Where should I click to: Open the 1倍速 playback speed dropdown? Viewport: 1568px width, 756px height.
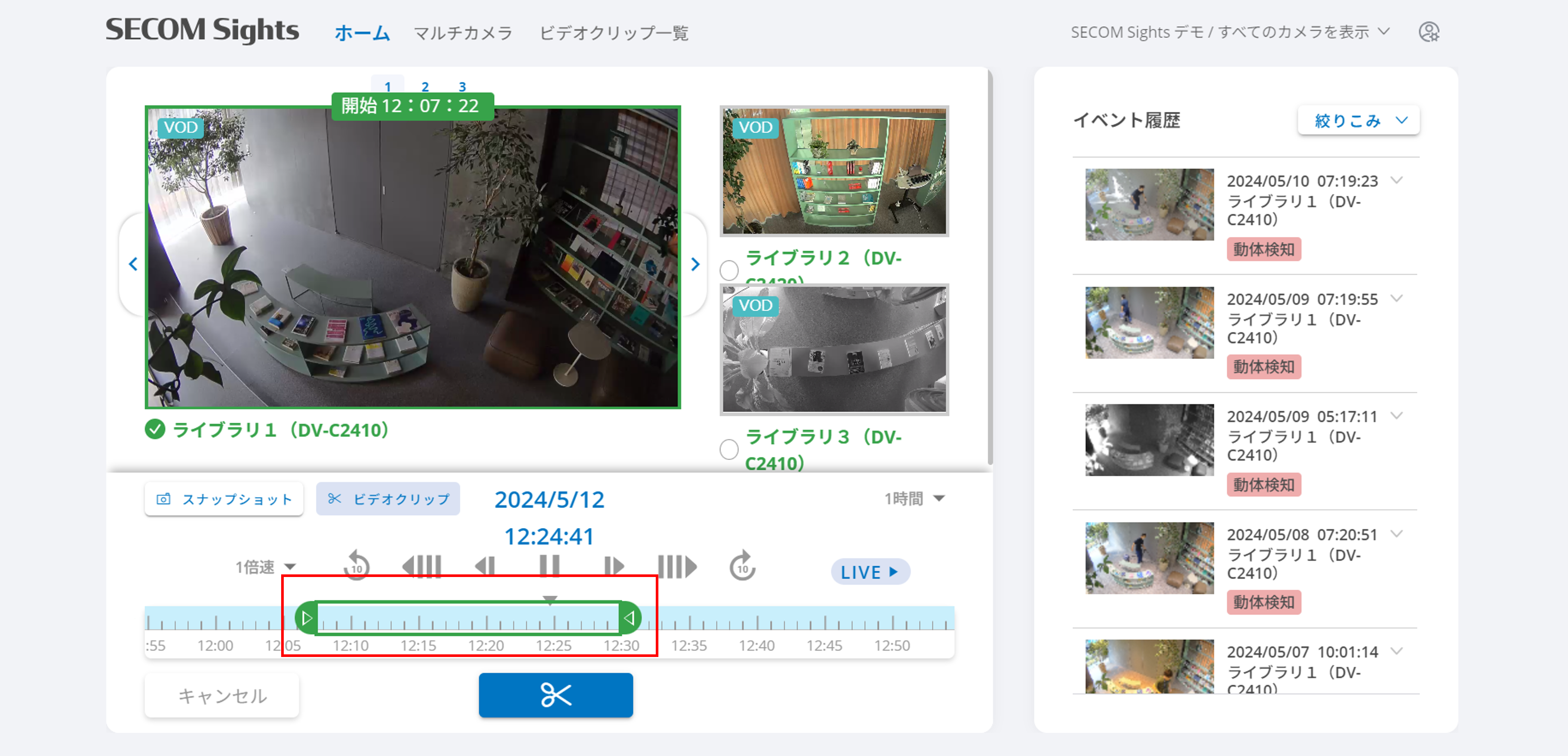265,567
